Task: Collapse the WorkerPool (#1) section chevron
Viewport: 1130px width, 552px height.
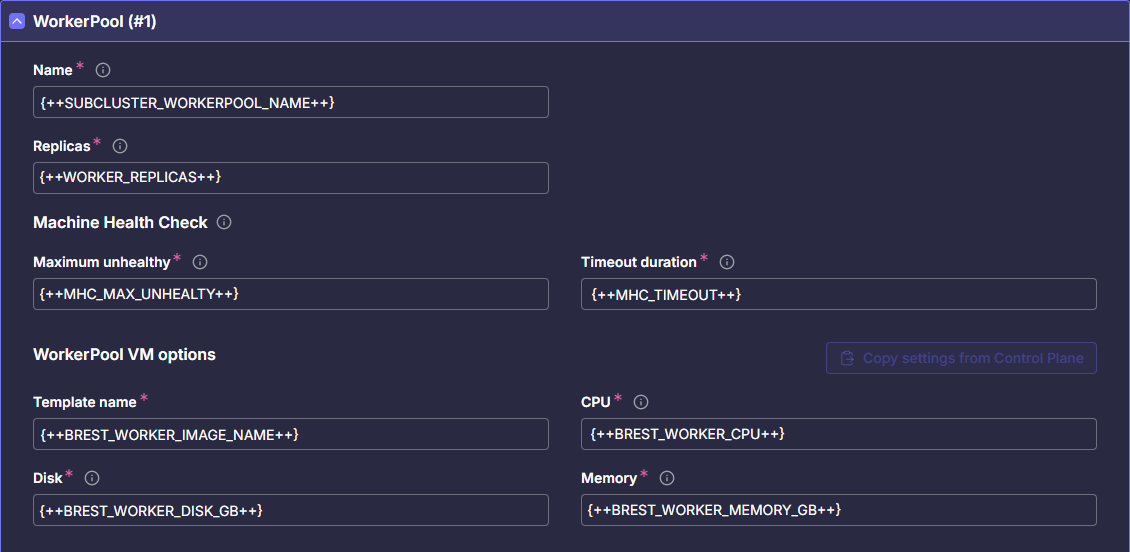Action: (x=17, y=22)
